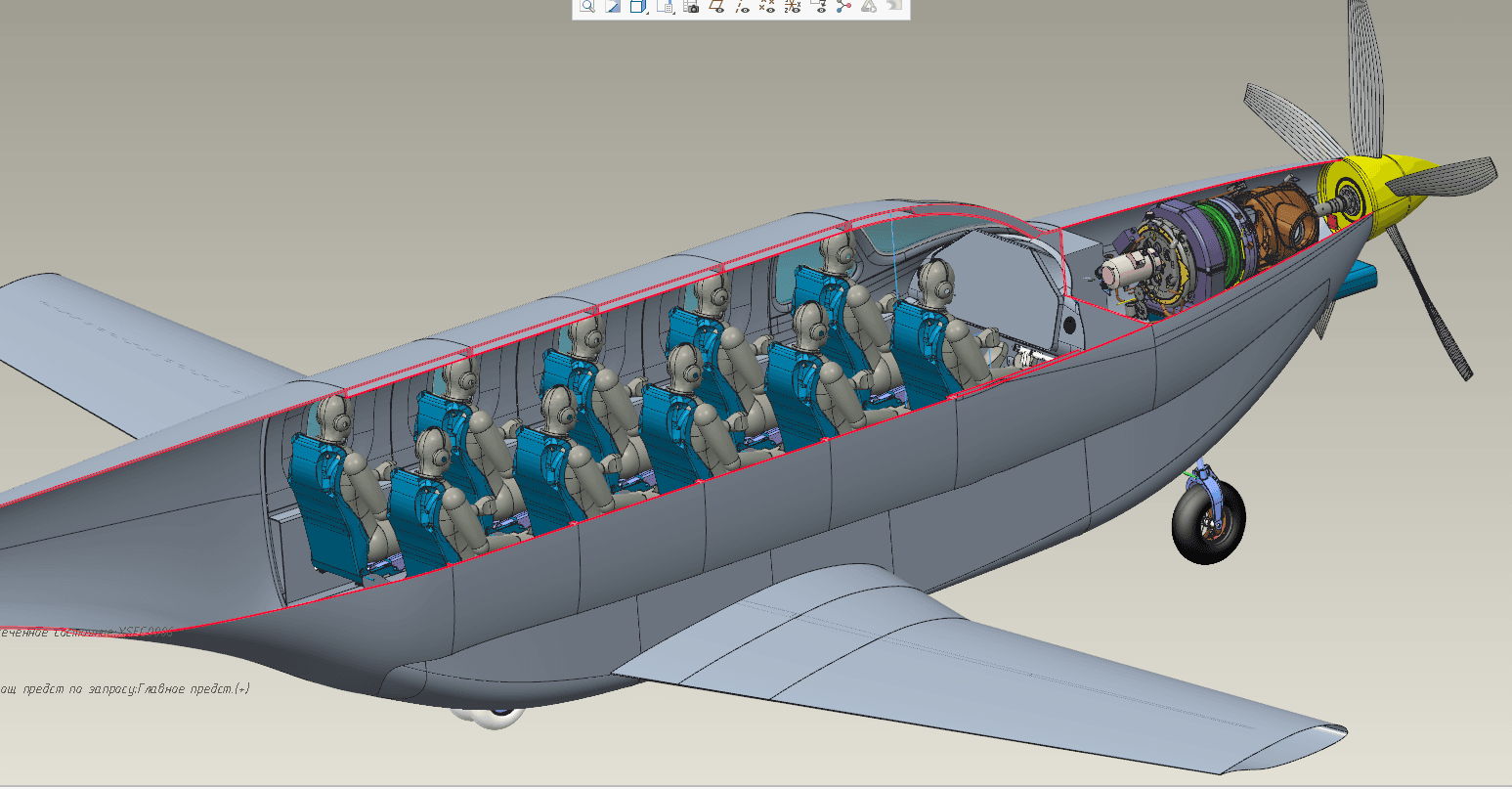This screenshot has width=1512, height=789.
Task: Click the last greyed-out toolbar icon
Action: pyautogui.click(x=894, y=5)
